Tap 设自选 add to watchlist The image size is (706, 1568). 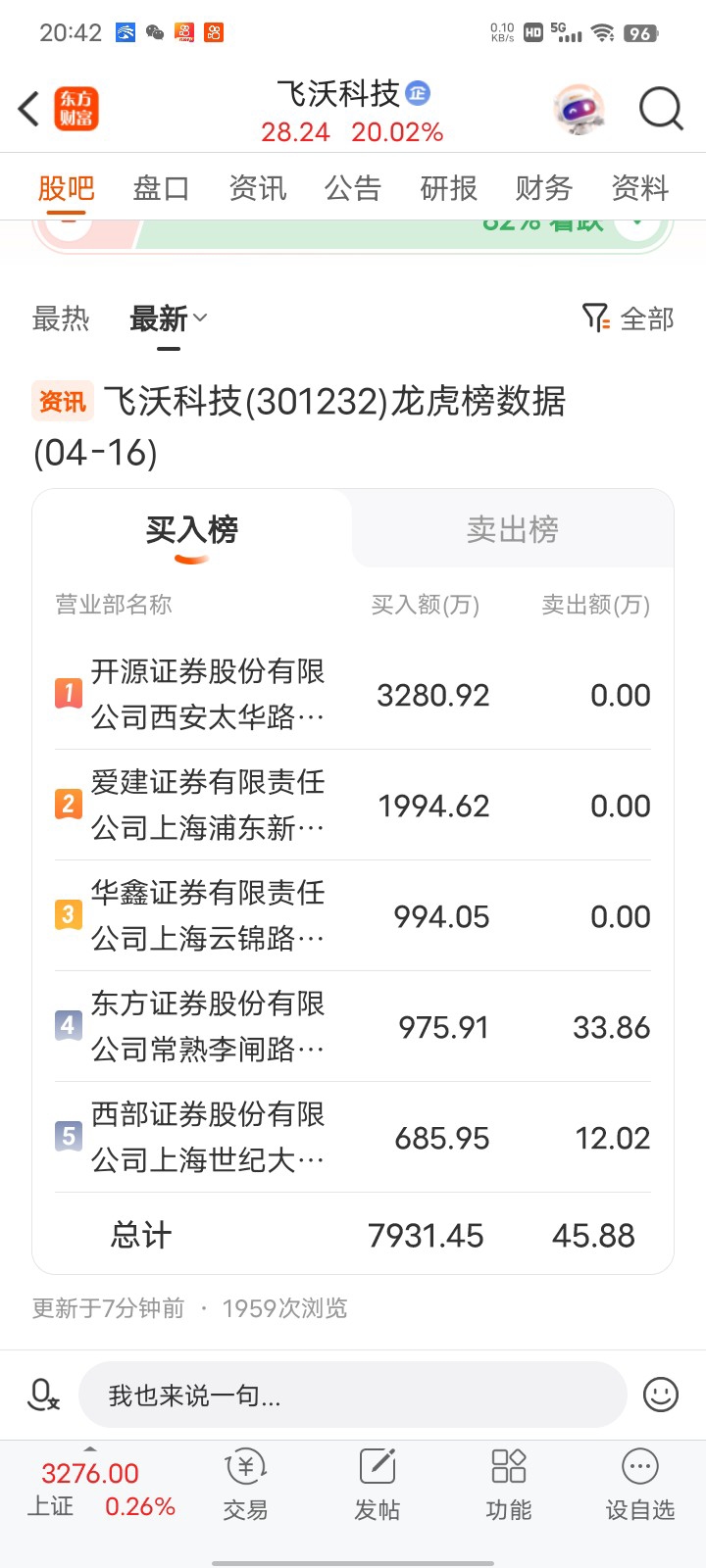pos(640,1484)
